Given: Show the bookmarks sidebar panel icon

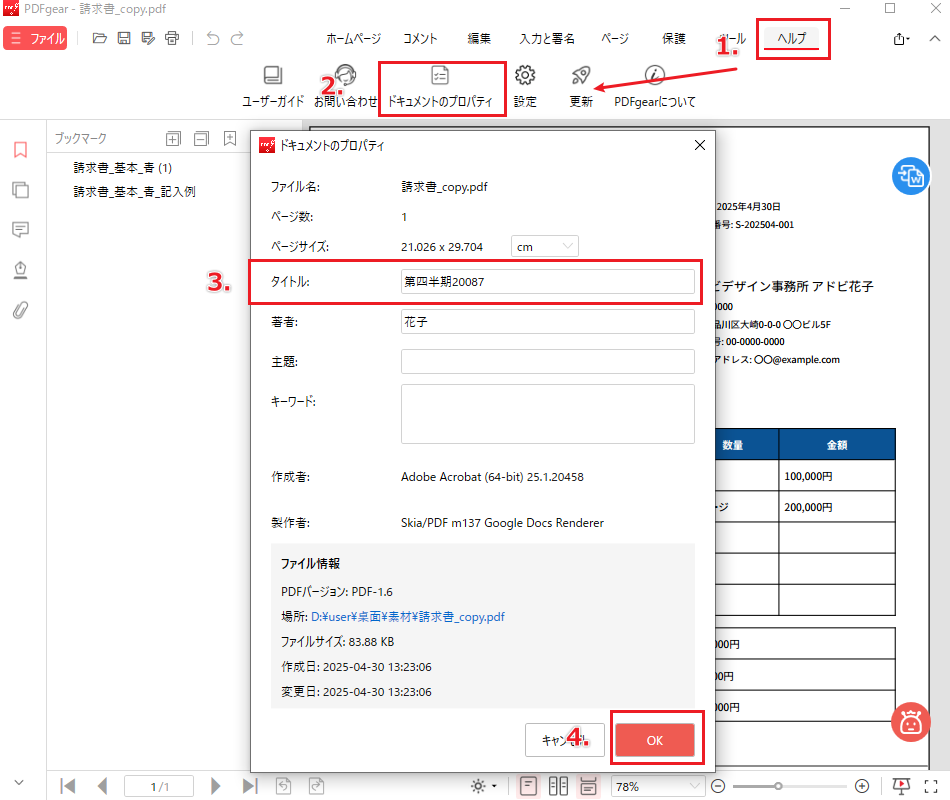Looking at the screenshot, I should point(20,149).
